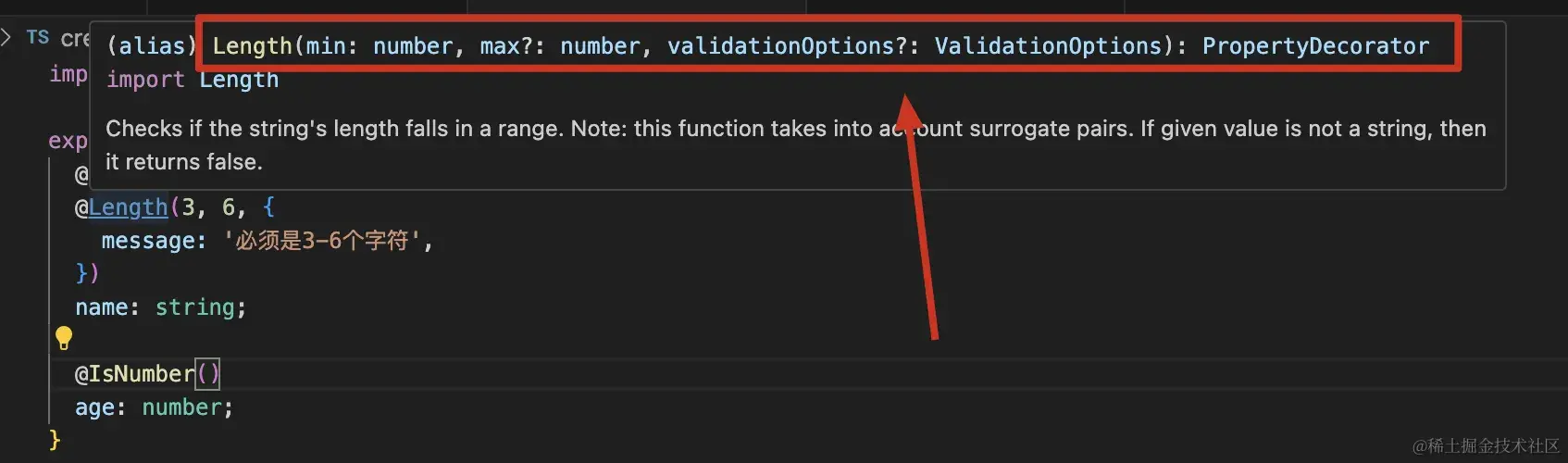Viewport: 1568px width, 463px height.
Task: Click the min: number parameter in tooltip
Action: tap(380, 45)
